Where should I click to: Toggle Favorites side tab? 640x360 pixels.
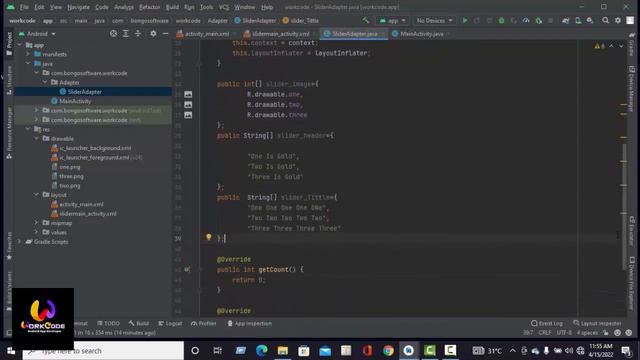pyautogui.click(x=9, y=246)
